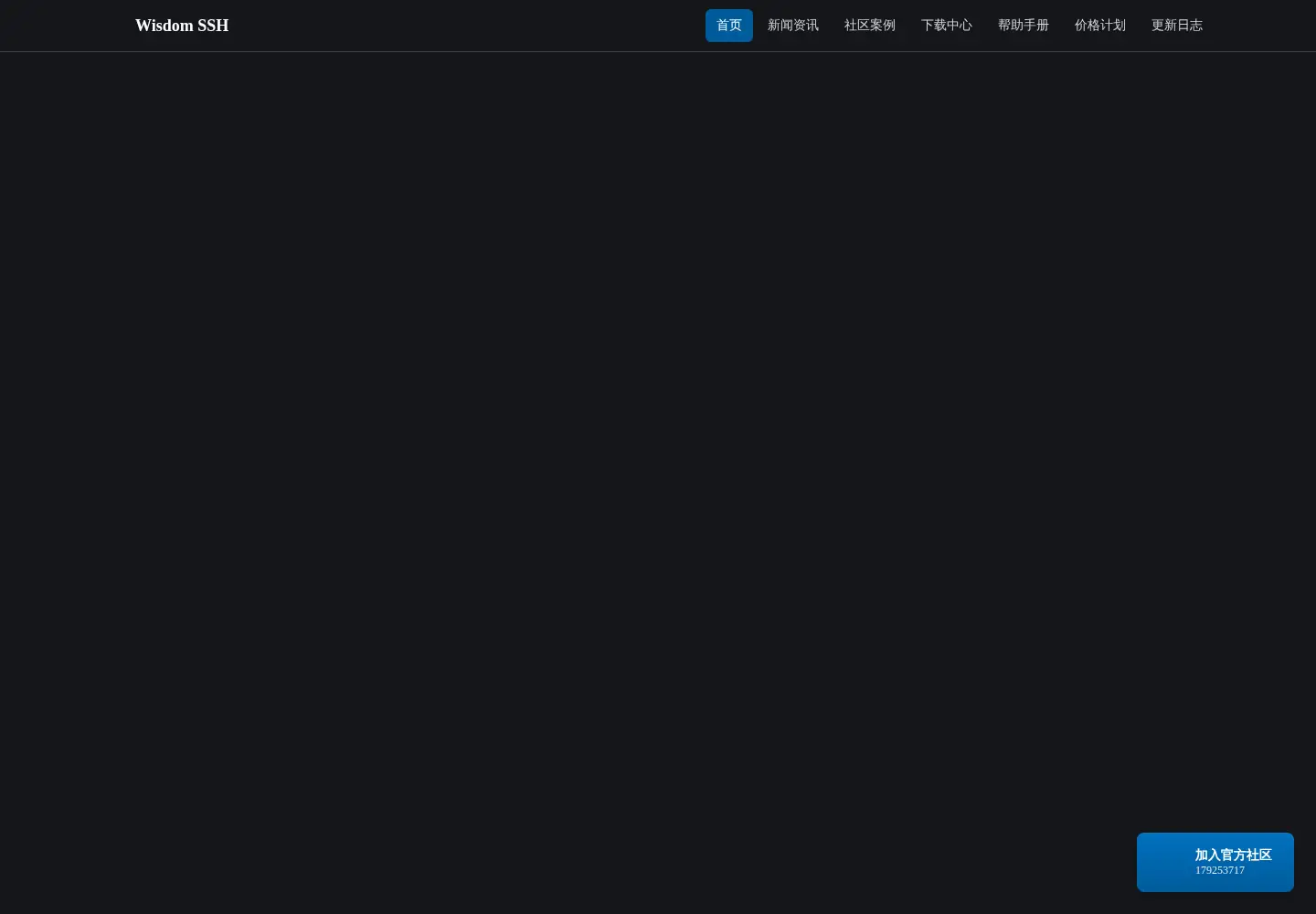Open 社区案例 community cases page
This screenshot has height=914, width=1316.
870,26
